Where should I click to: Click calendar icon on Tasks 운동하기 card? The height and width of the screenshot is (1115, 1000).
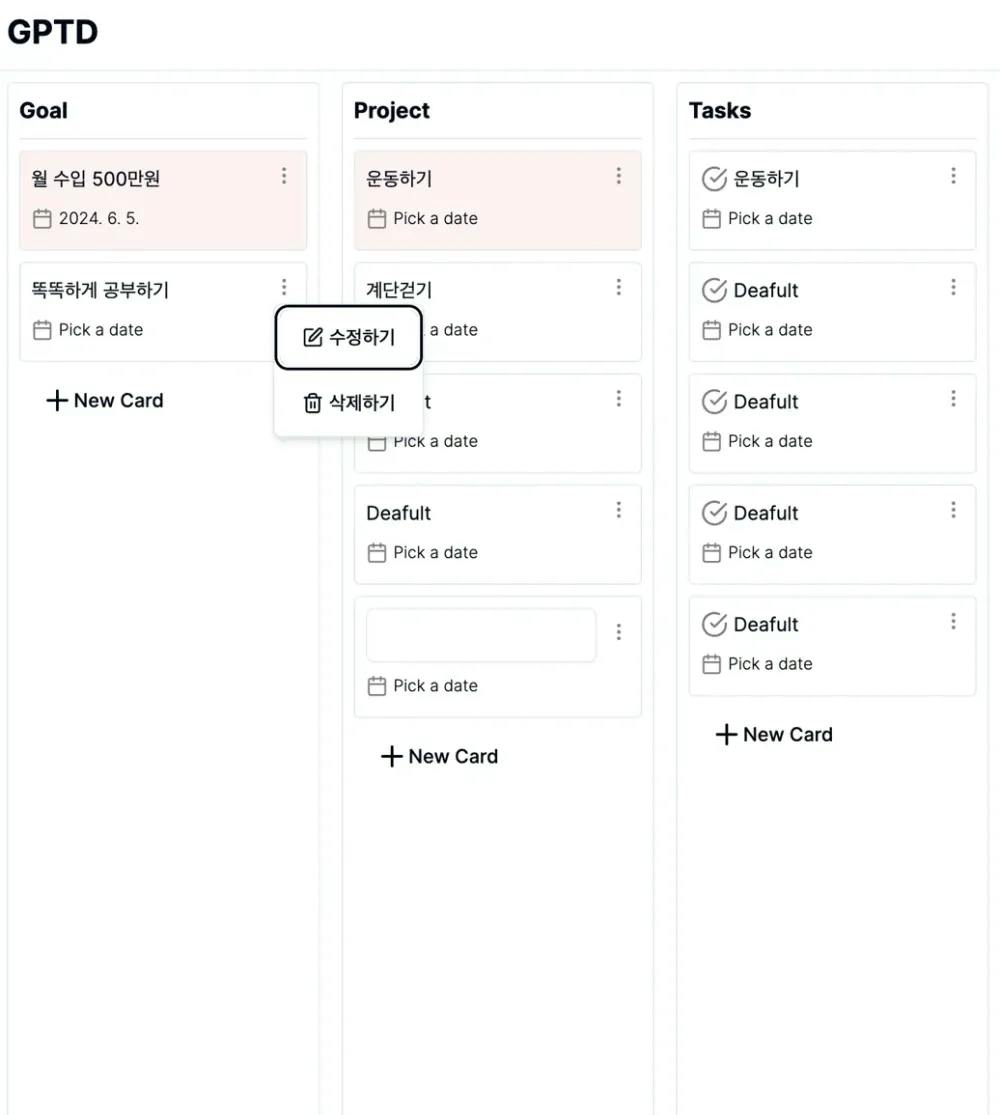pos(711,219)
